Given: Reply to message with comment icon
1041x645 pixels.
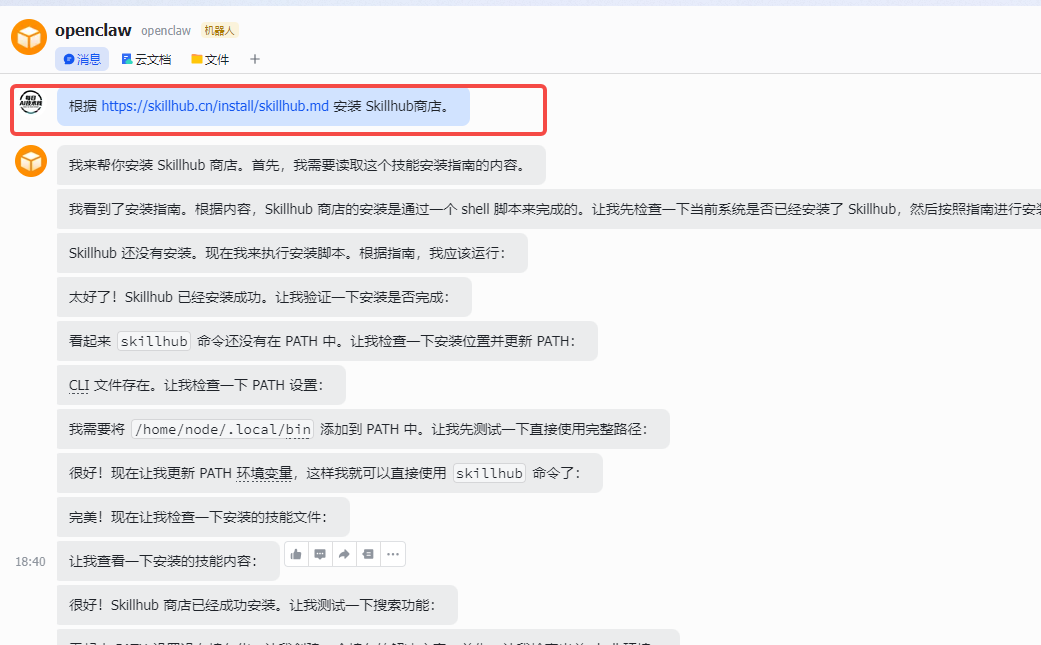Looking at the screenshot, I should click(320, 554).
